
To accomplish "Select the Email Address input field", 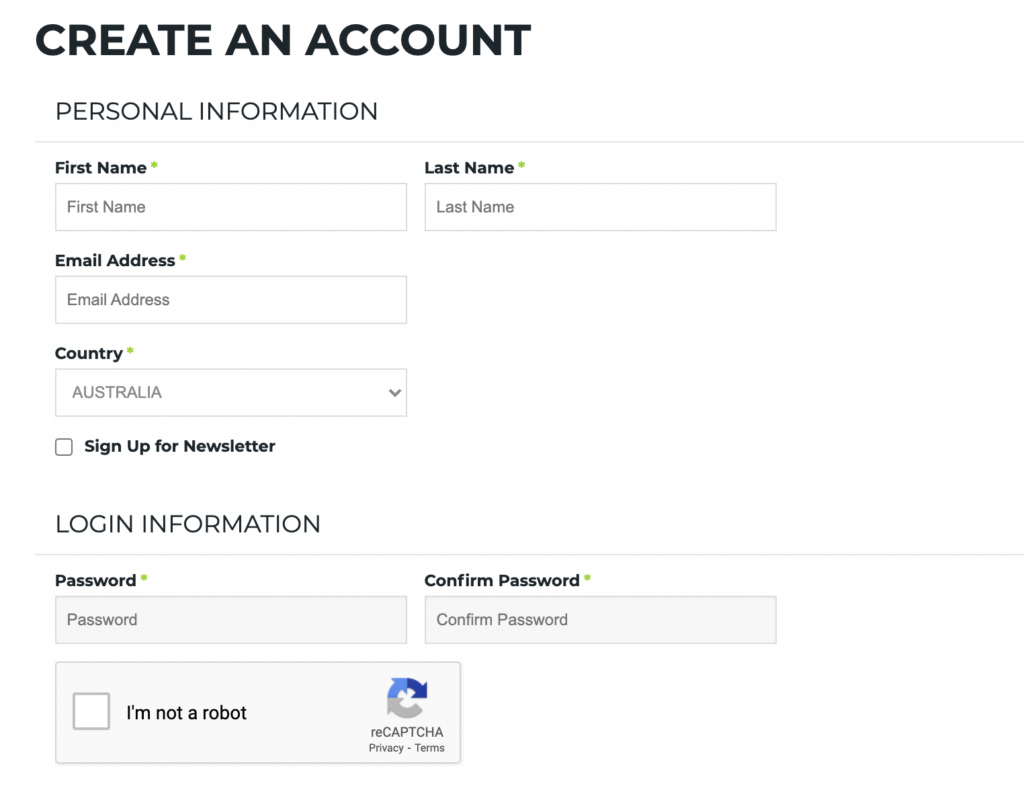I will (x=231, y=300).
